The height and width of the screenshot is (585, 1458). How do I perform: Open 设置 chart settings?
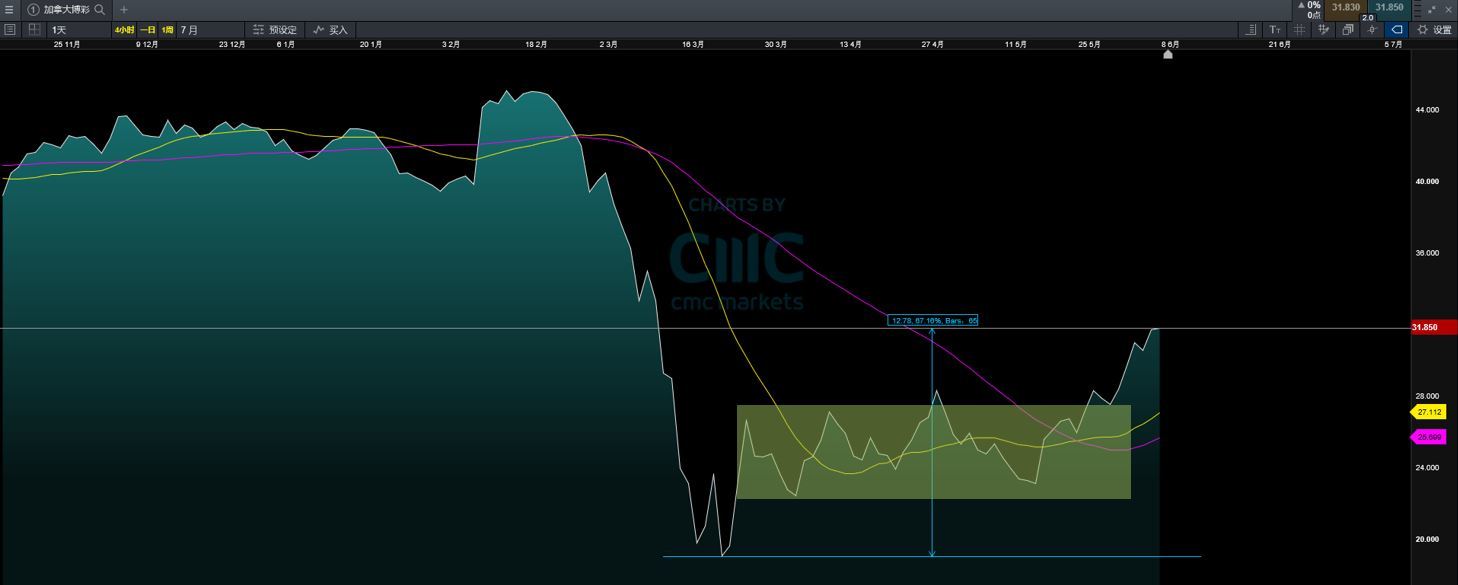point(1434,30)
